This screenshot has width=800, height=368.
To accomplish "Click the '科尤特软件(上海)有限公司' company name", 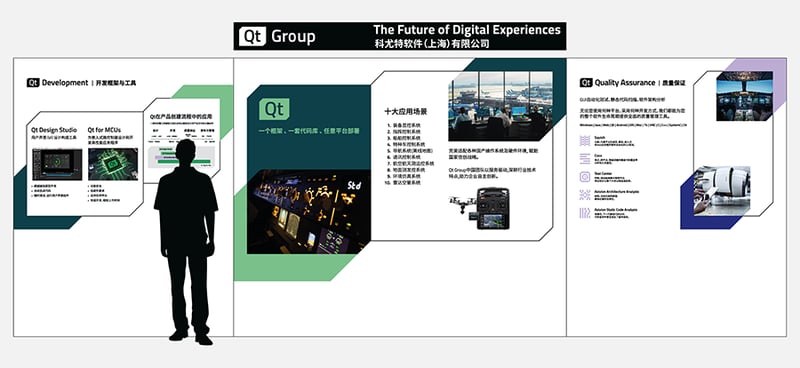I will 432,44.
